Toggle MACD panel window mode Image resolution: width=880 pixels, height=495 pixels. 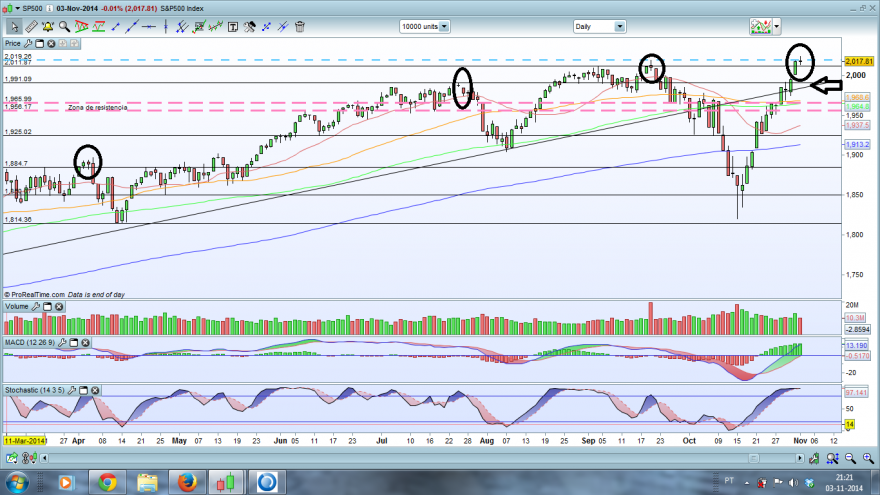tap(74, 342)
